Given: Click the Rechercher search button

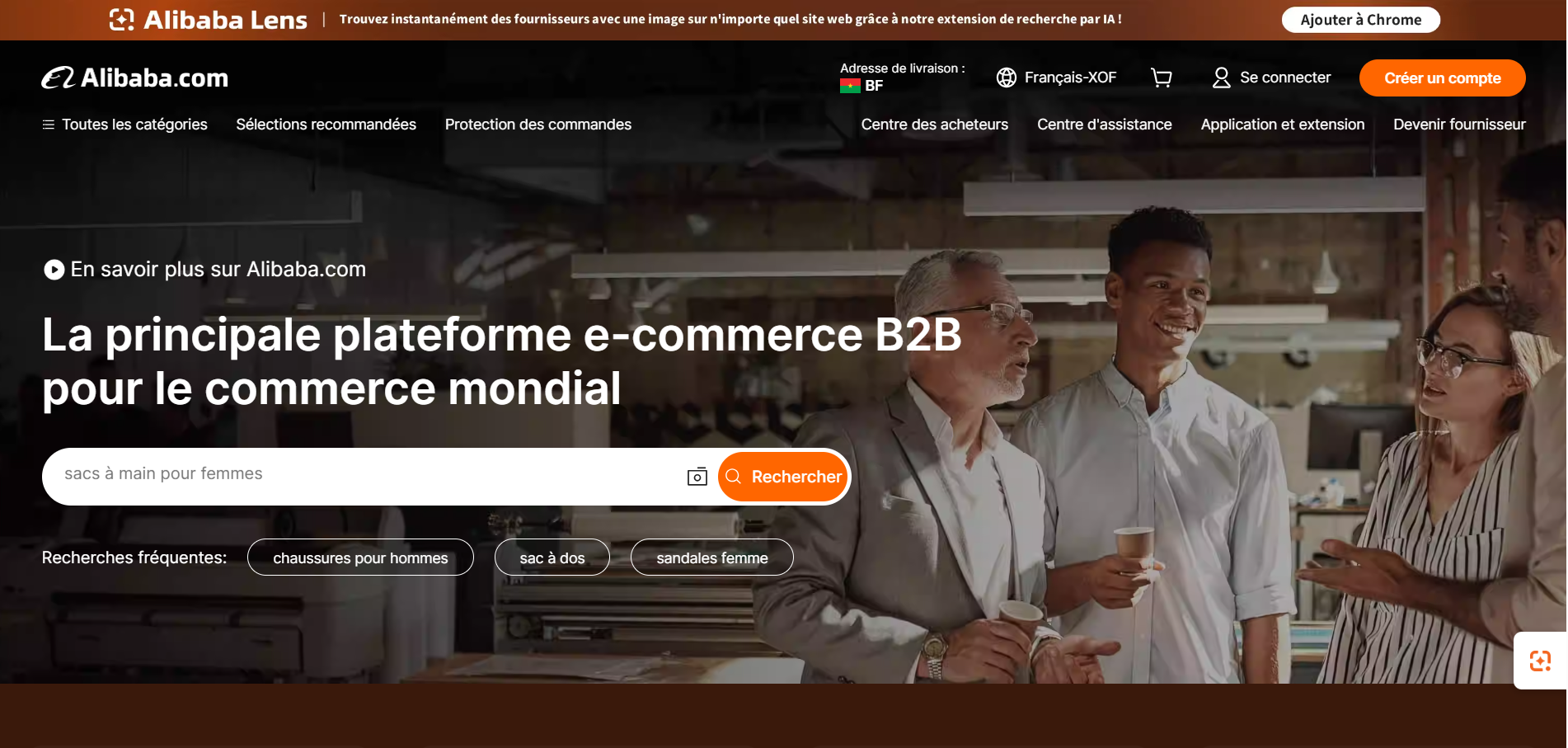Looking at the screenshot, I should (x=783, y=477).
